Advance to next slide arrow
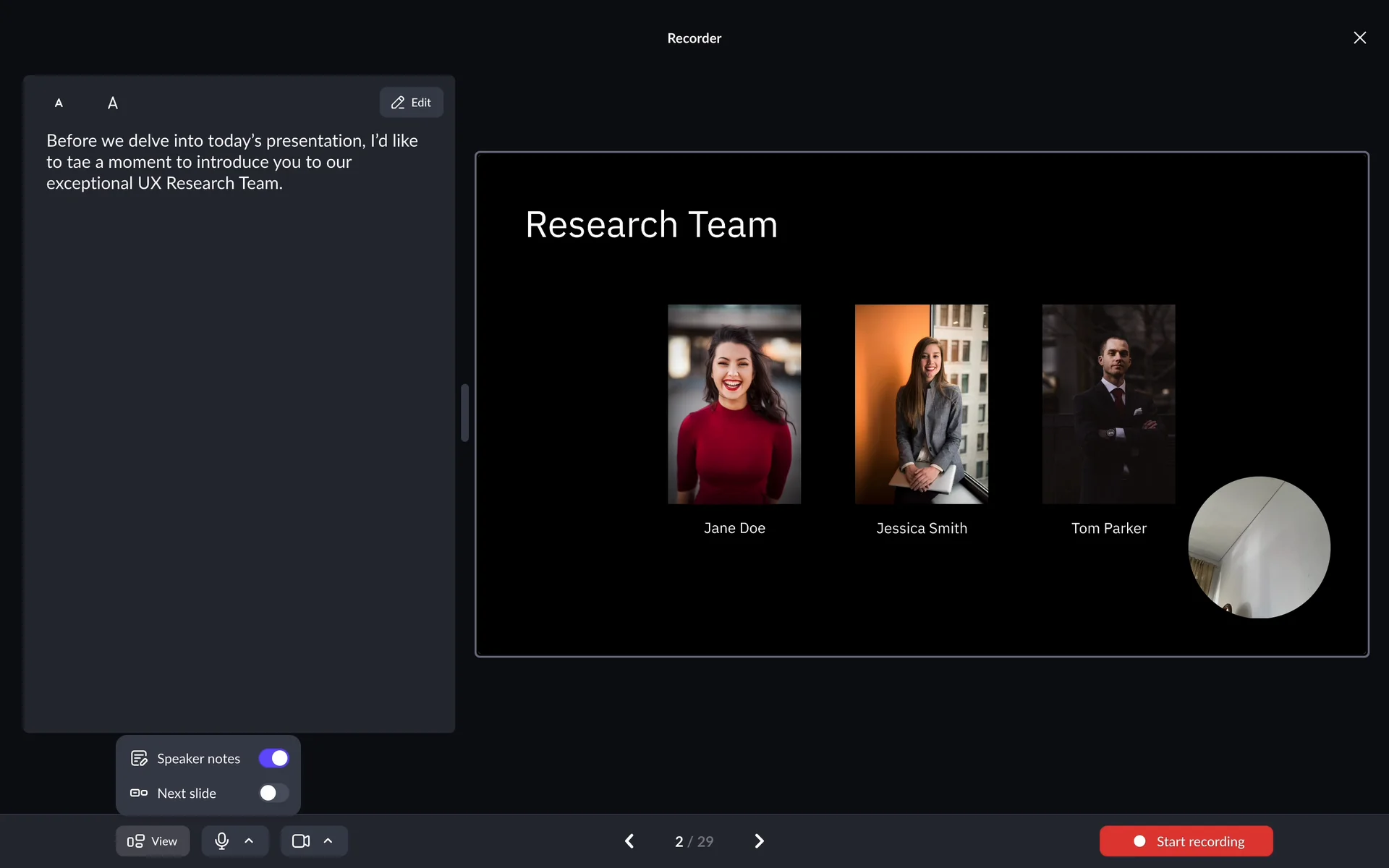 click(759, 841)
